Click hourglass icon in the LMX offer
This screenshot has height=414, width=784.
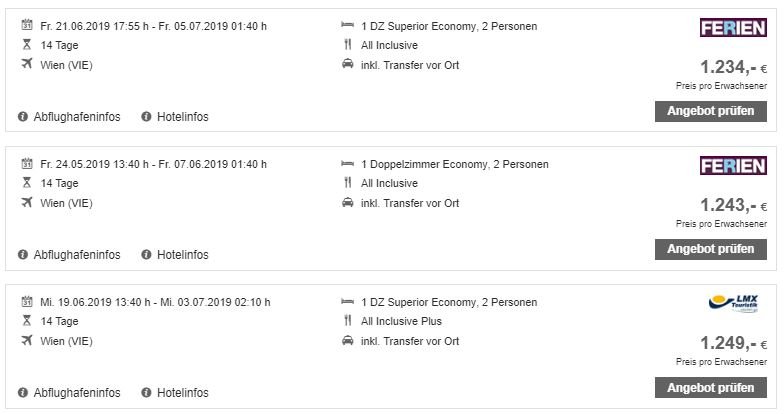(x=26, y=321)
